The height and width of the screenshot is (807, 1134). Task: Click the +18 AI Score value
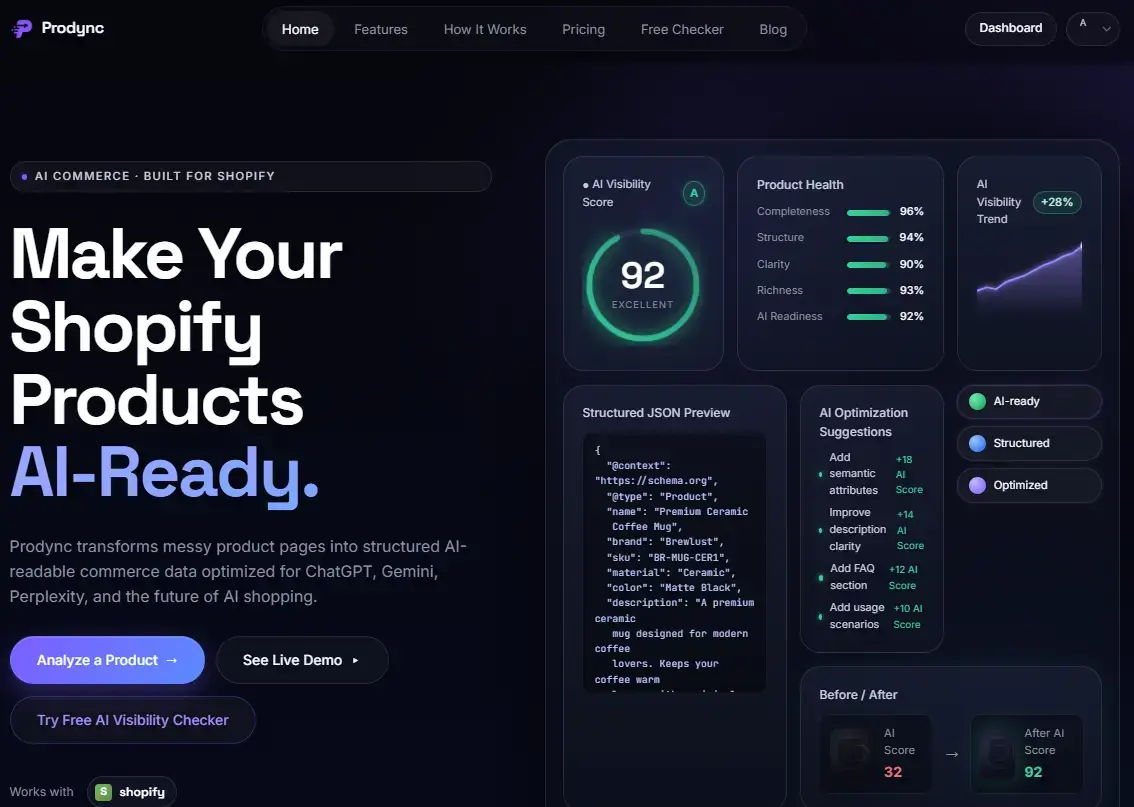click(x=908, y=474)
